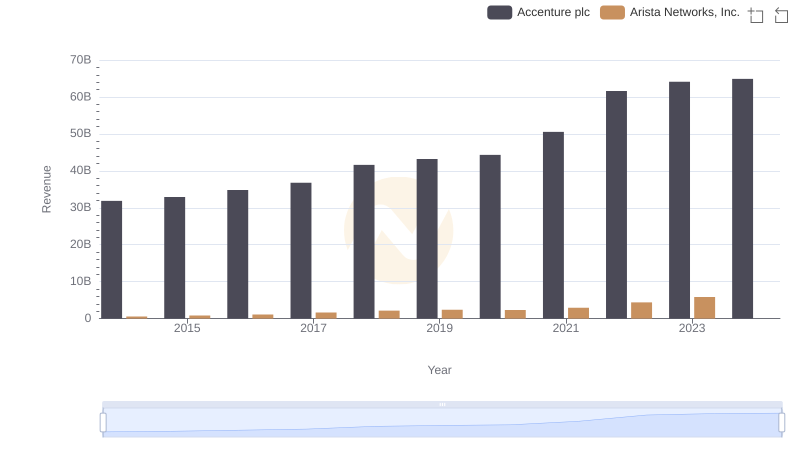Click the 20B y-axis label
800x461 pixels.
point(81,244)
